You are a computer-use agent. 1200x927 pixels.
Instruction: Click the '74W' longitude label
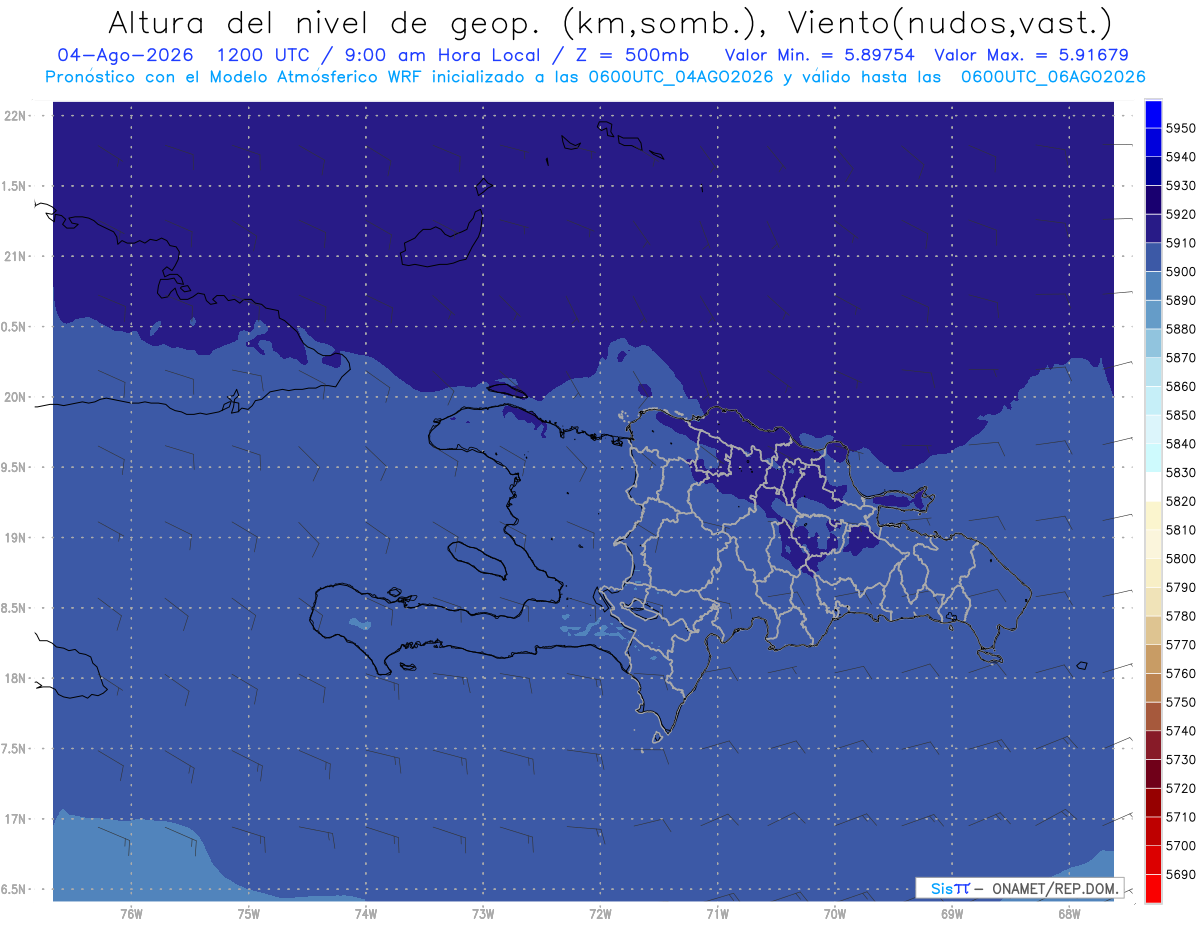tap(366, 914)
